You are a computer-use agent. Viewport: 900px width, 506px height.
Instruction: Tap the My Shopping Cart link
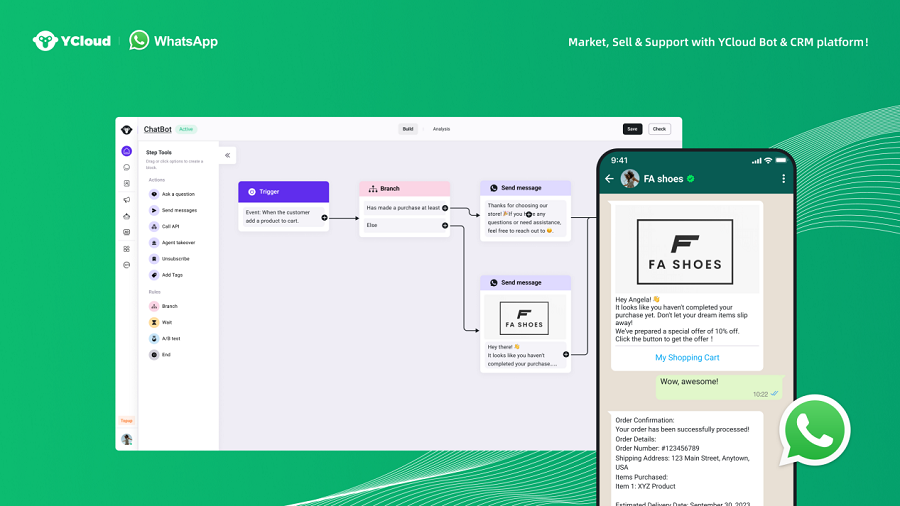tap(687, 357)
